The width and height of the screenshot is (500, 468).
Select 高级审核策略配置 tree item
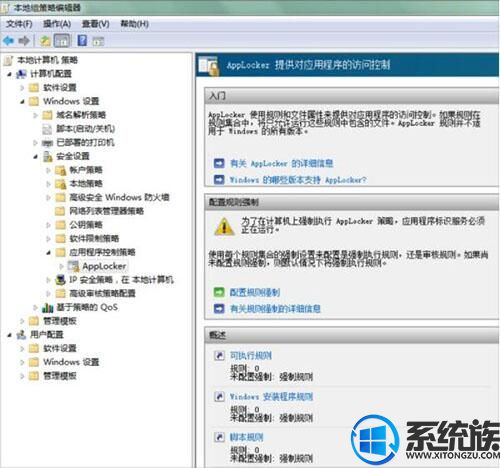pyautogui.click(x=102, y=293)
